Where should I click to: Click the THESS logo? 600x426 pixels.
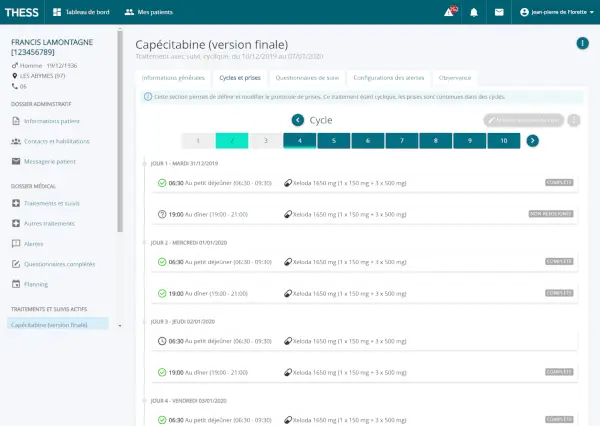(x=22, y=12)
